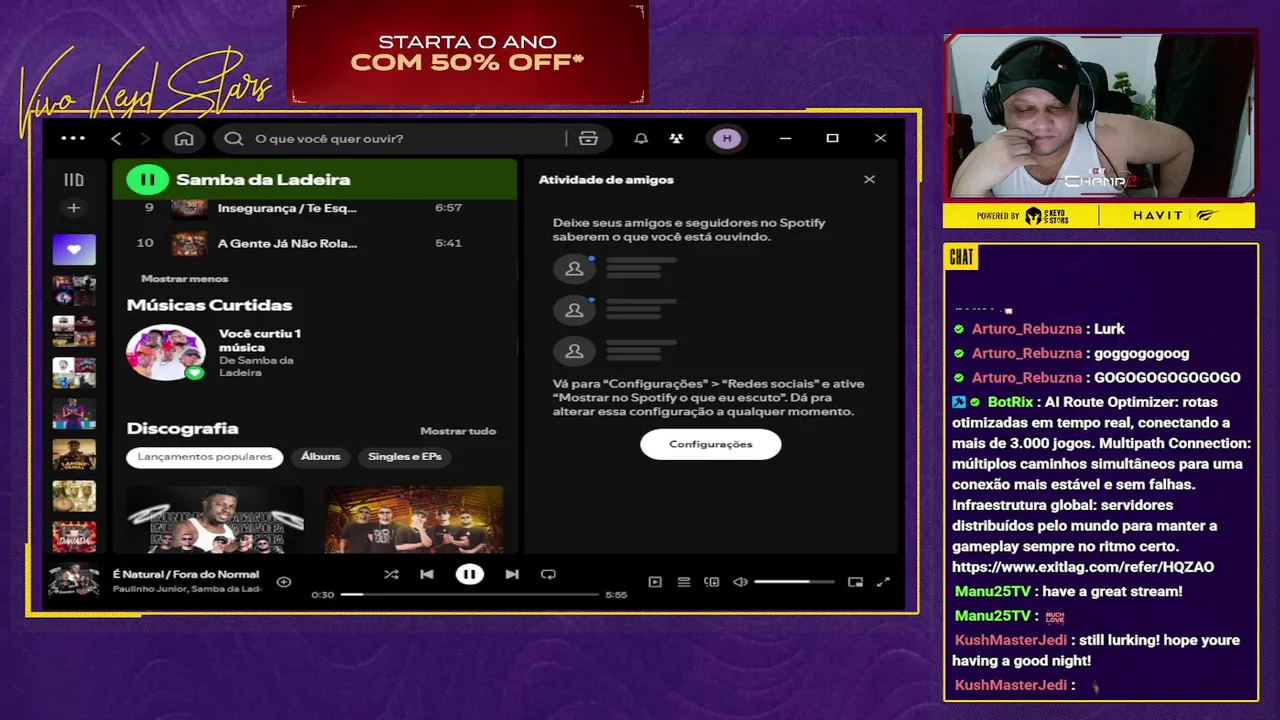Image resolution: width=1280 pixels, height=720 pixels.
Task: Click 'Mostrar menos' to collapse tracks
Action: (184, 279)
